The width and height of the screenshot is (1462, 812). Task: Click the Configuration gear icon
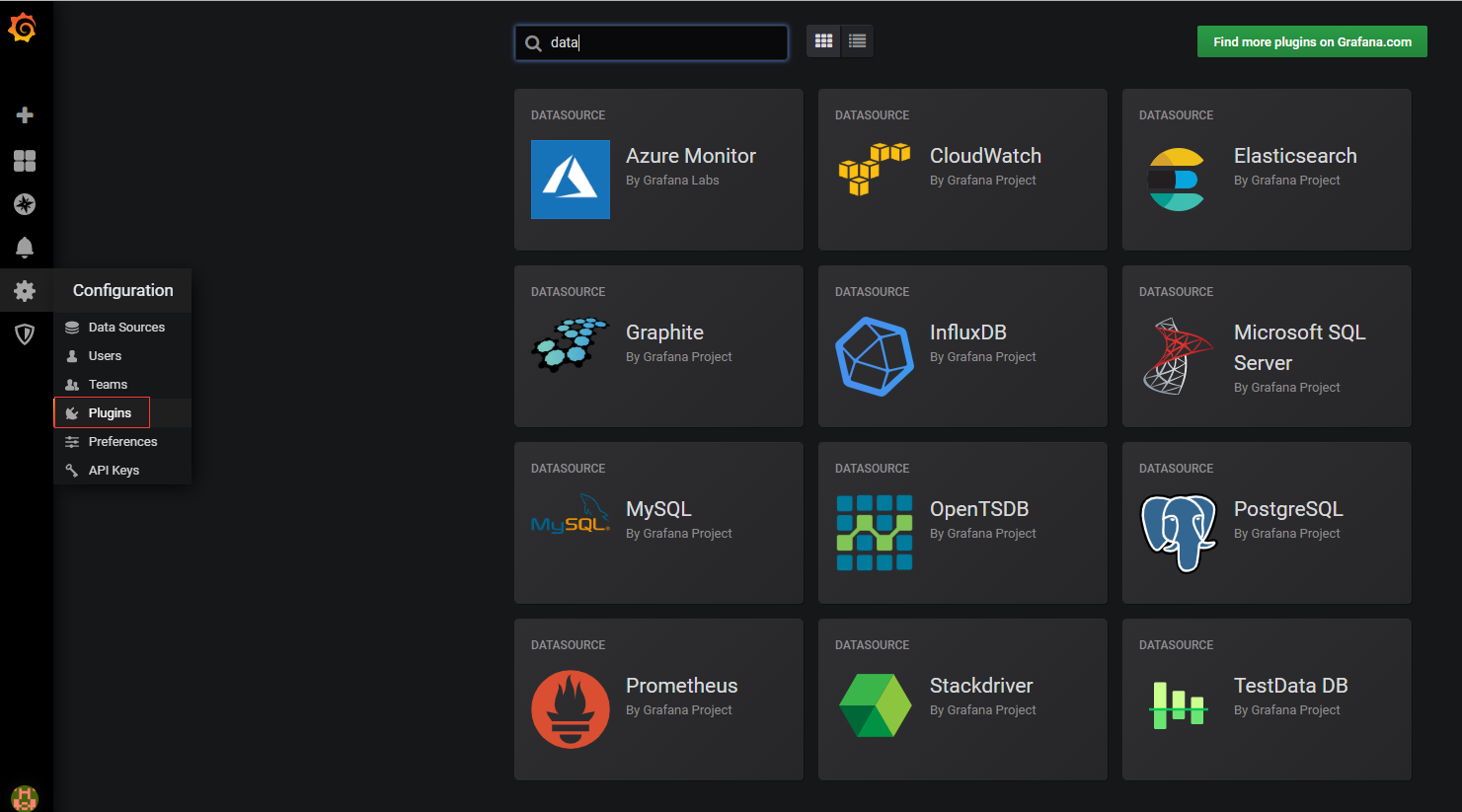[25, 291]
